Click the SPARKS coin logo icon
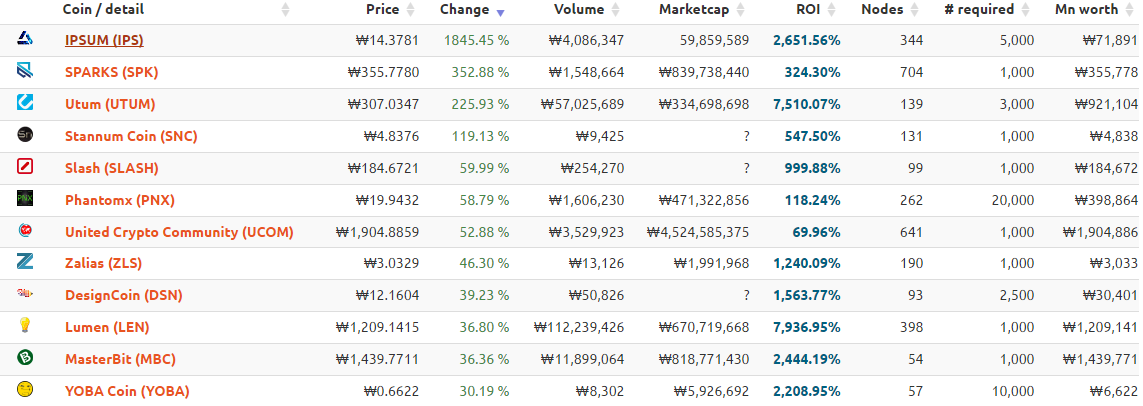Image resolution: width=1143 pixels, height=406 pixels. click(25, 71)
